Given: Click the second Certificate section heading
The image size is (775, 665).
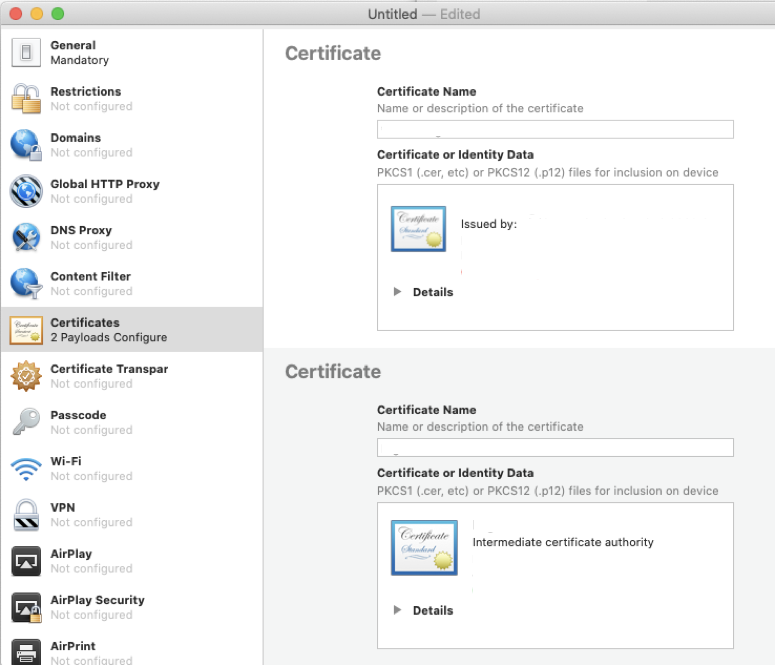Looking at the screenshot, I should coord(333,372).
